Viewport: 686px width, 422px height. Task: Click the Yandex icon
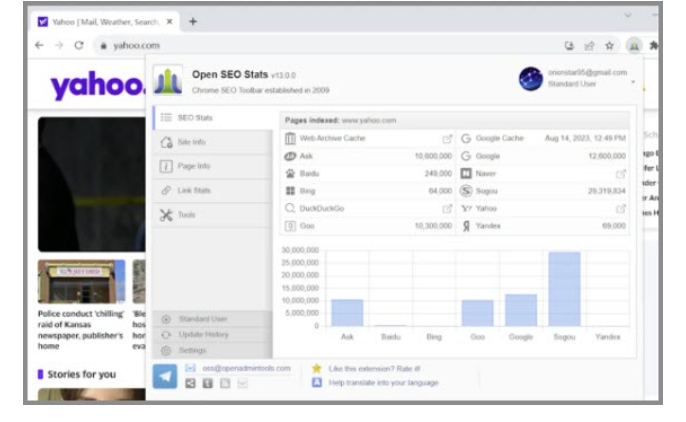tap(466, 226)
